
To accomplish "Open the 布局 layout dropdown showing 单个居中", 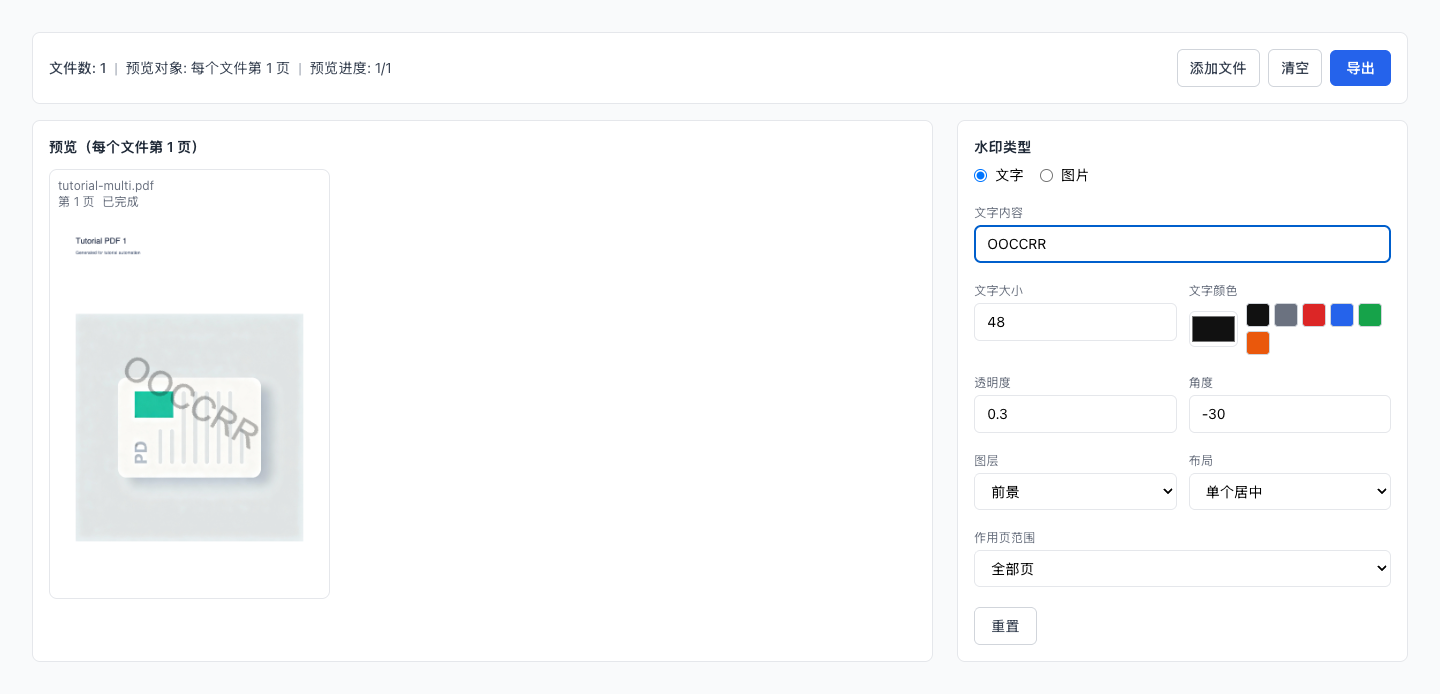I will (x=1289, y=491).
